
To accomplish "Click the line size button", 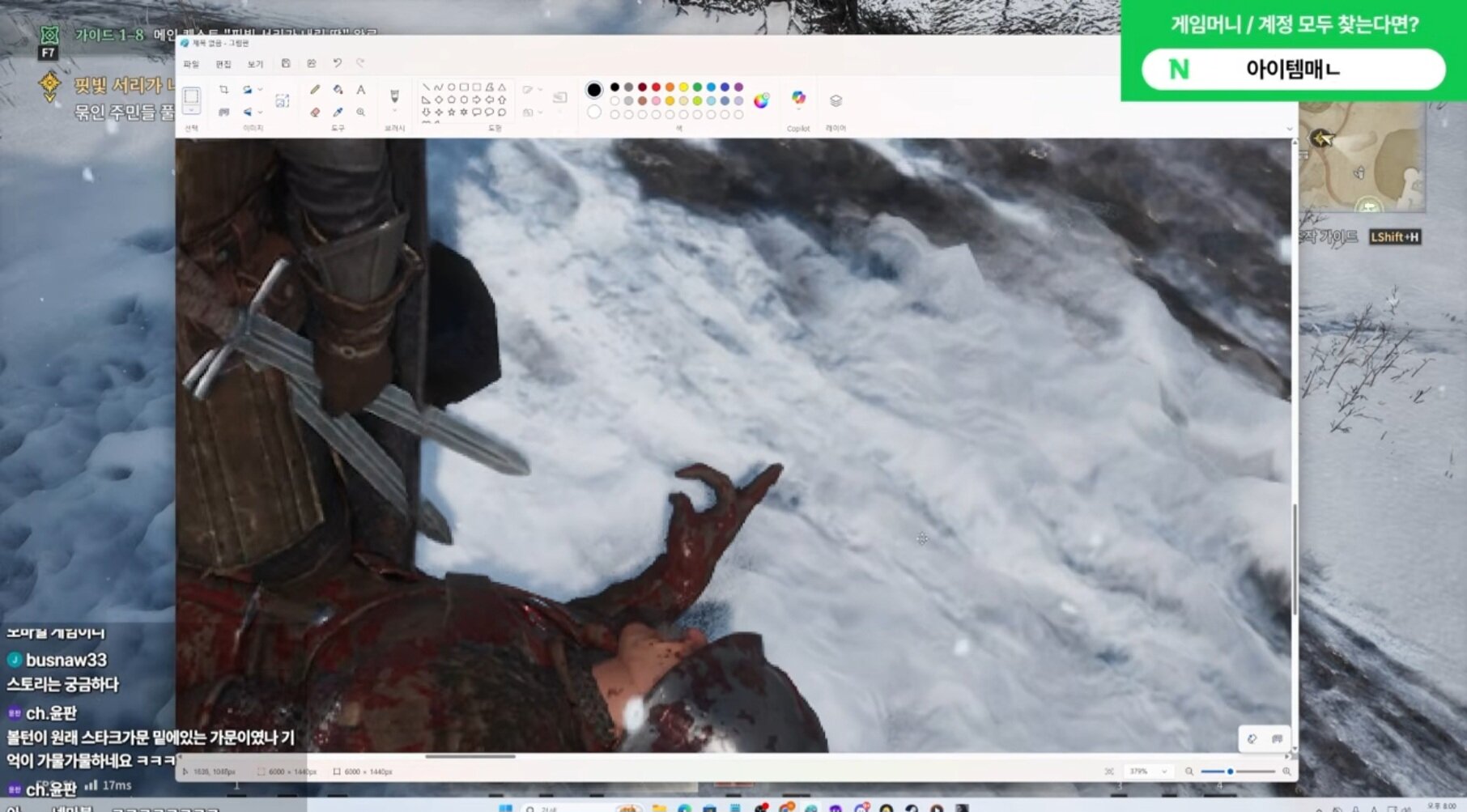I will point(559,98).
